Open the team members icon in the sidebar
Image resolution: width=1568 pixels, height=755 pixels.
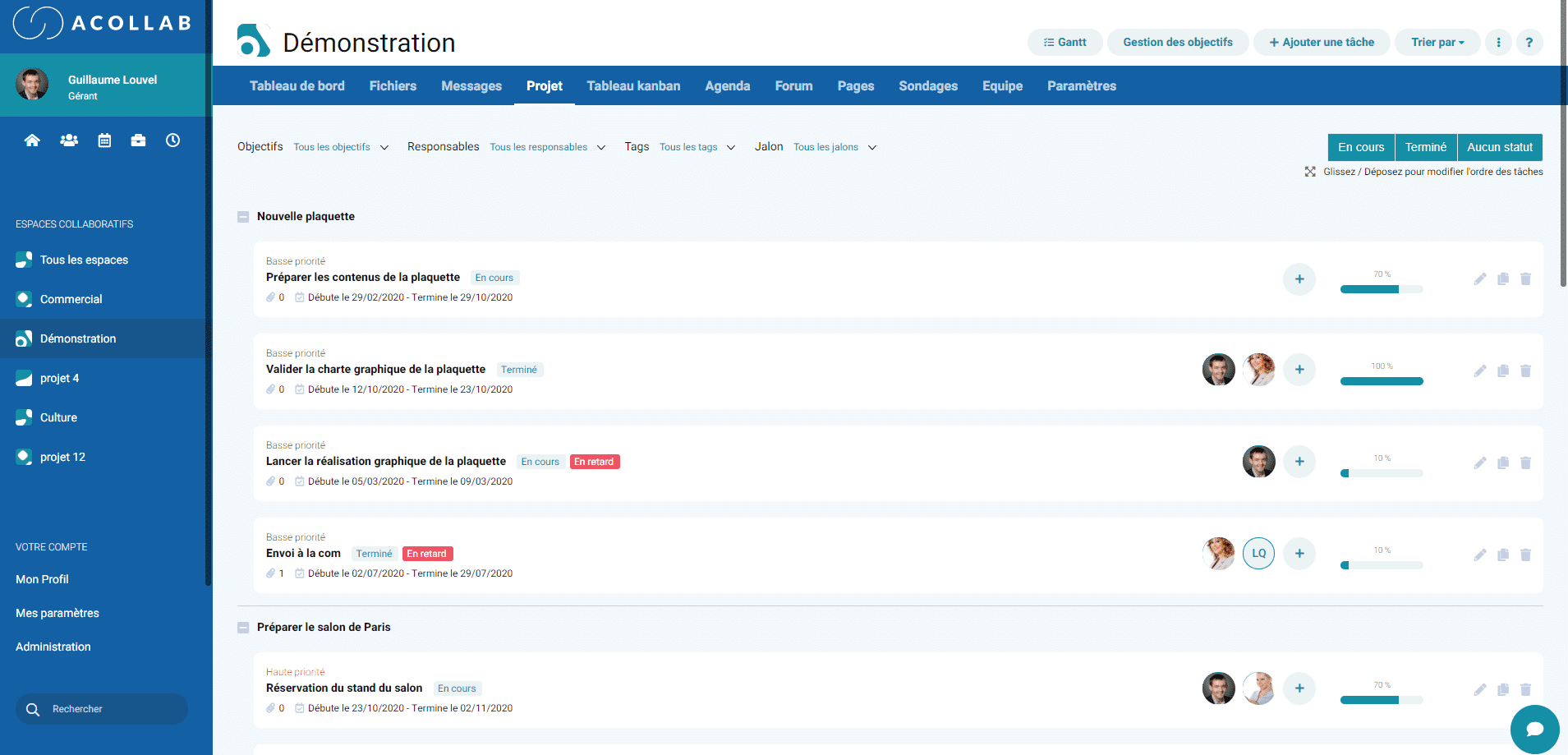coord(68,140)
